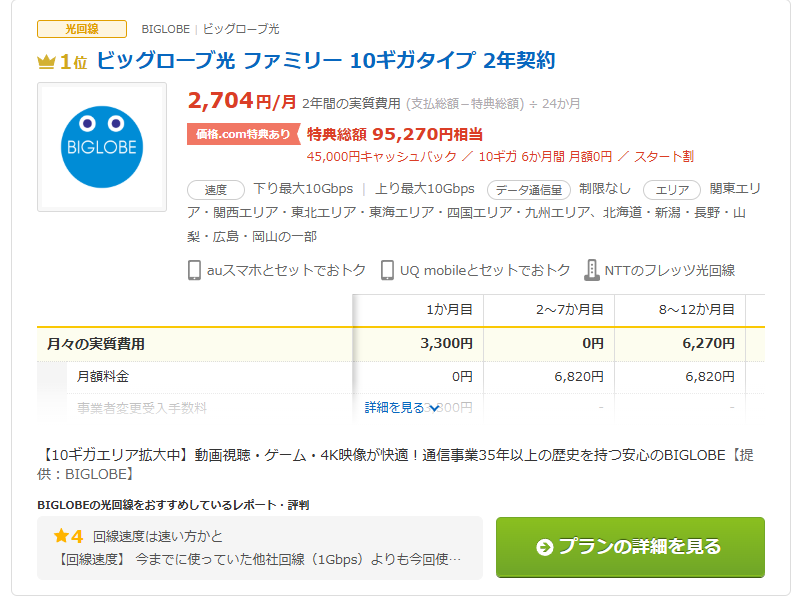
Task: Click the ビッグローブ光 service name text
Action: (241, 29)
